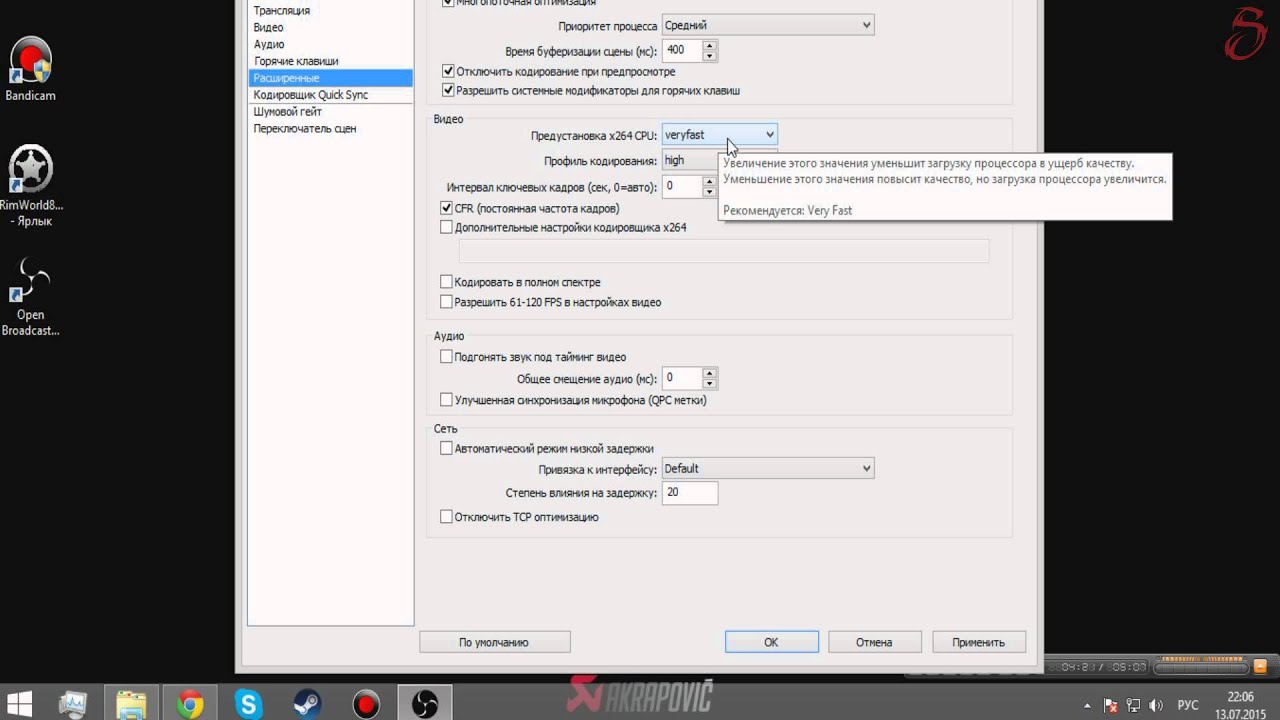The width and height of the screenshot is (1280, 720).
Task: Select the RimWorld desktop shortcut
Action: point(30,186)
